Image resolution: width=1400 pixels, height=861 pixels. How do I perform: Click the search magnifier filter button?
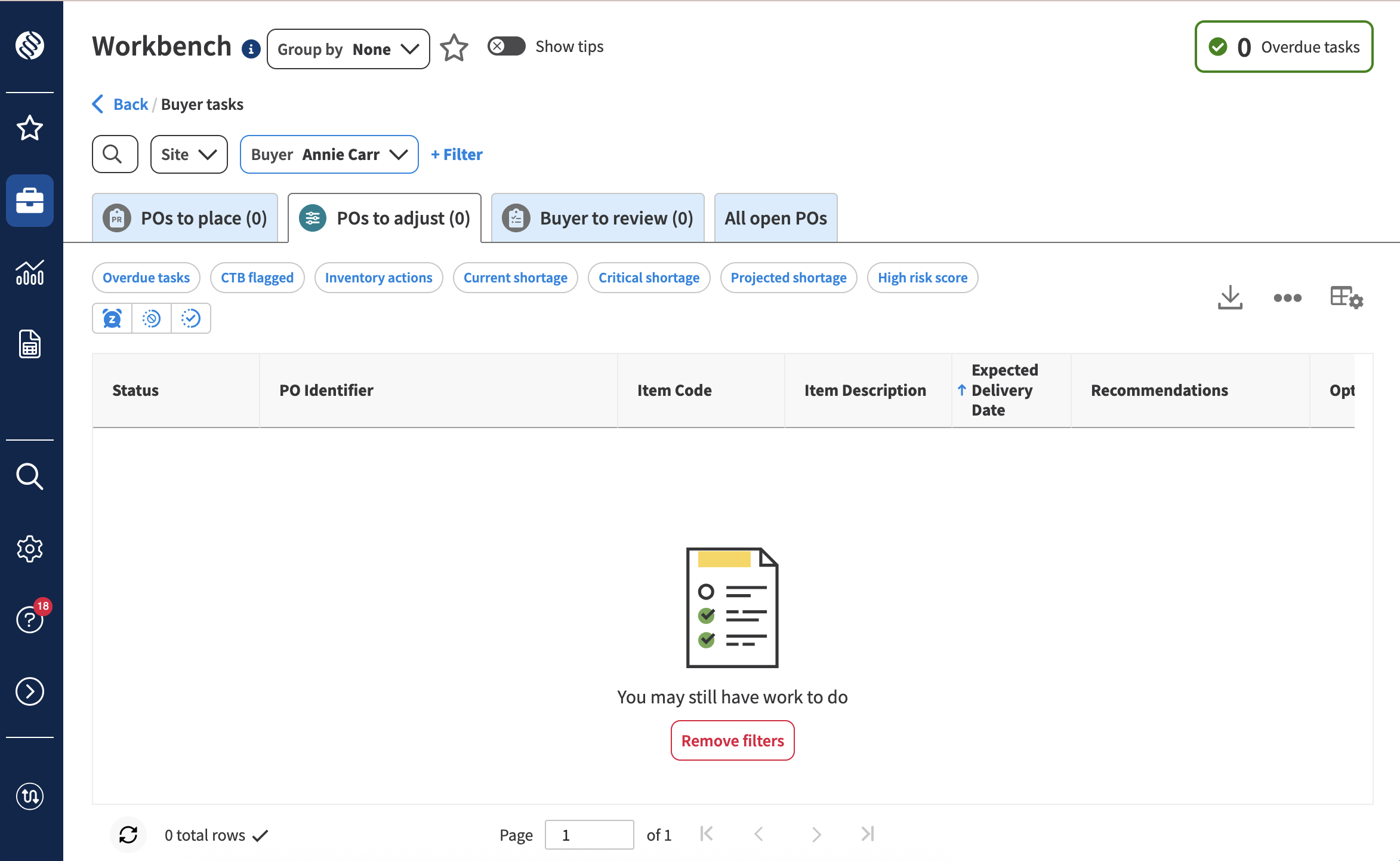[115, 155]
